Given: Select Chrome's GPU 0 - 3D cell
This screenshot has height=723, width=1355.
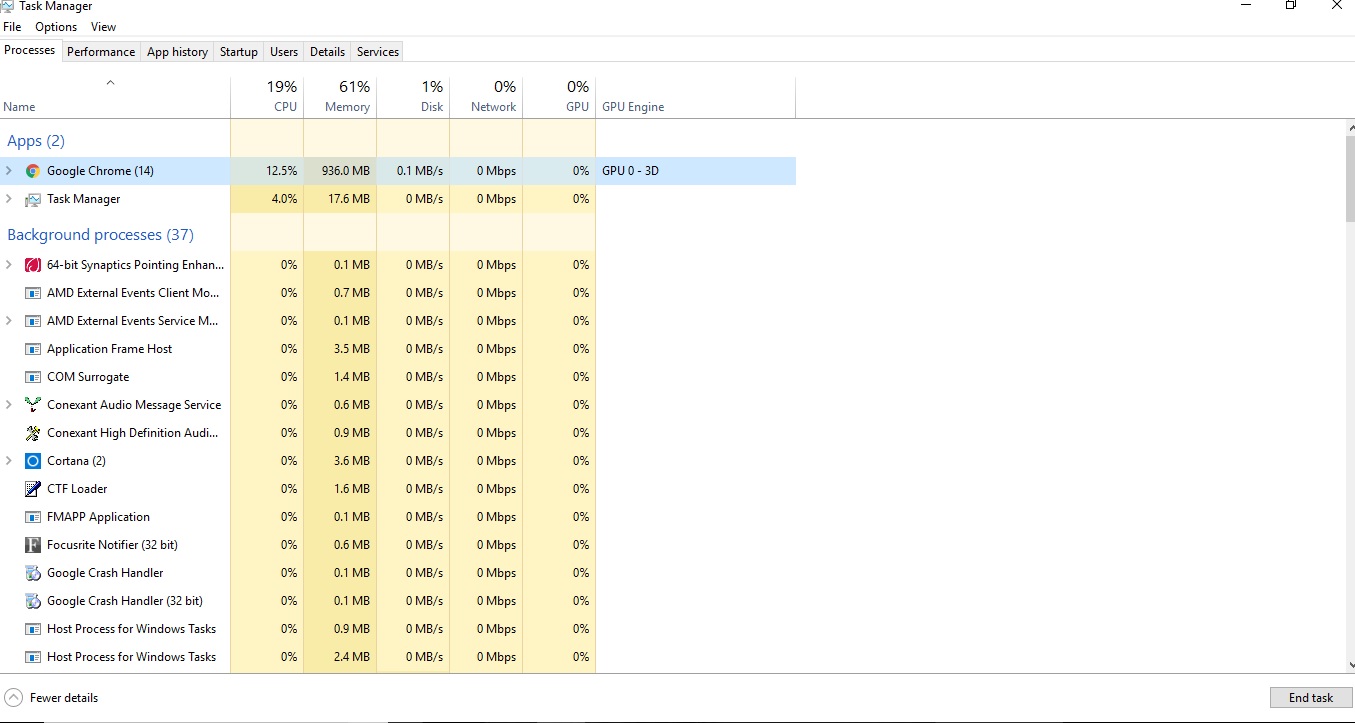Looking at the screenshot, I should click(x=696, y=171).
